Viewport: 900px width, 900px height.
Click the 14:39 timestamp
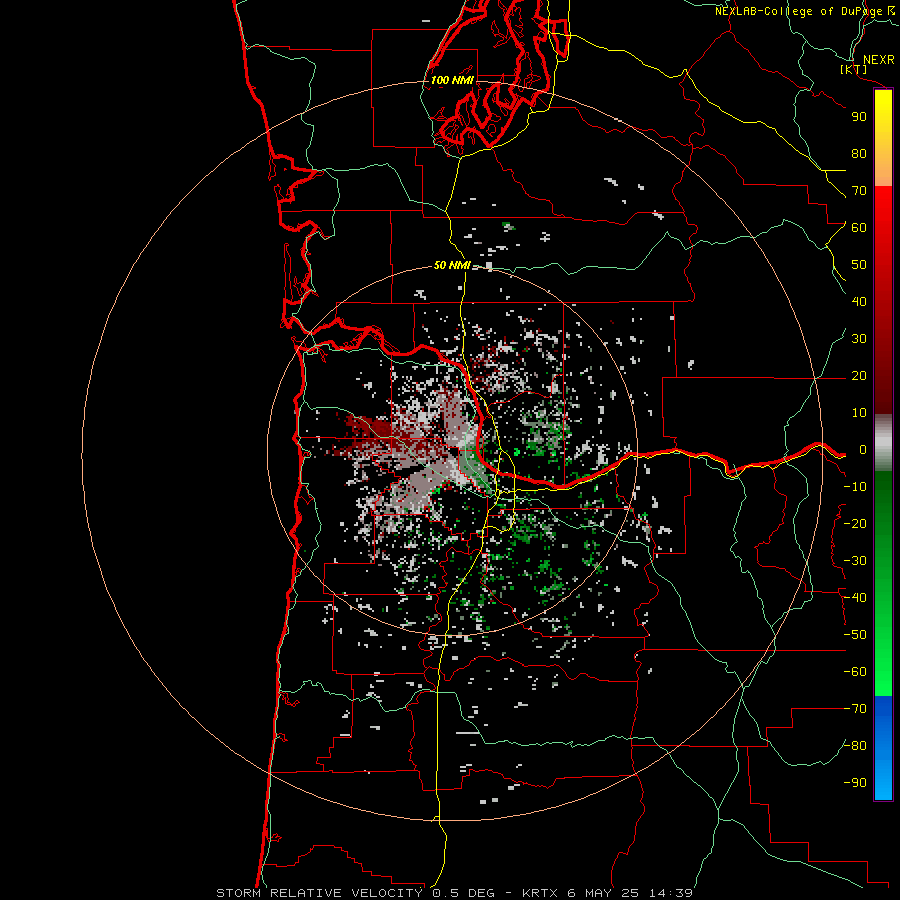pos(670,893)
